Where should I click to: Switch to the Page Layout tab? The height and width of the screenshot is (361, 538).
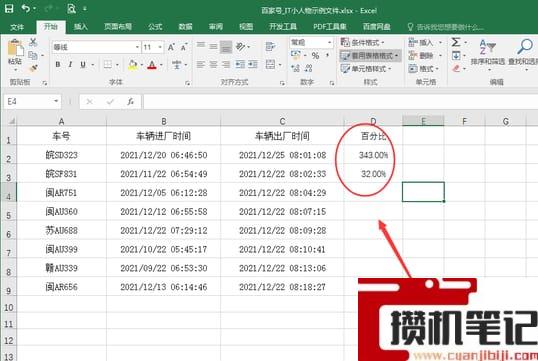tap(118, 26)
